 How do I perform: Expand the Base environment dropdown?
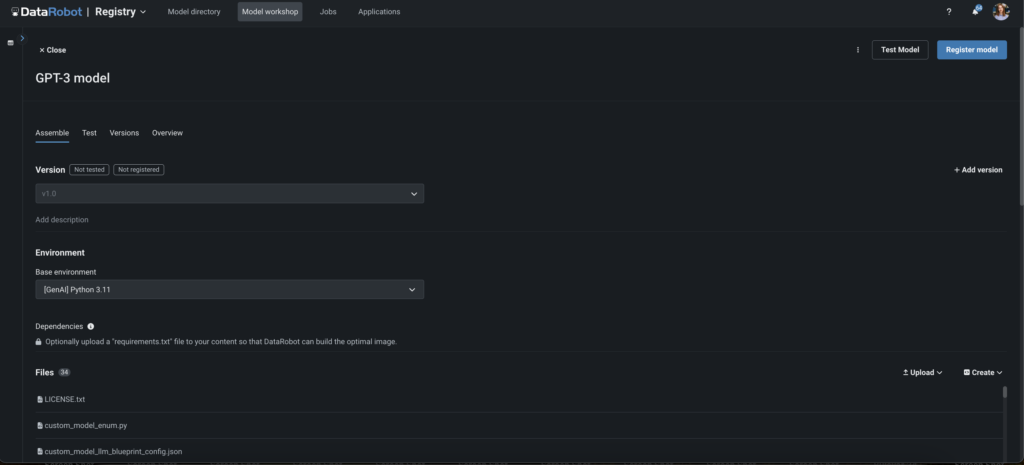click(229, 289)
